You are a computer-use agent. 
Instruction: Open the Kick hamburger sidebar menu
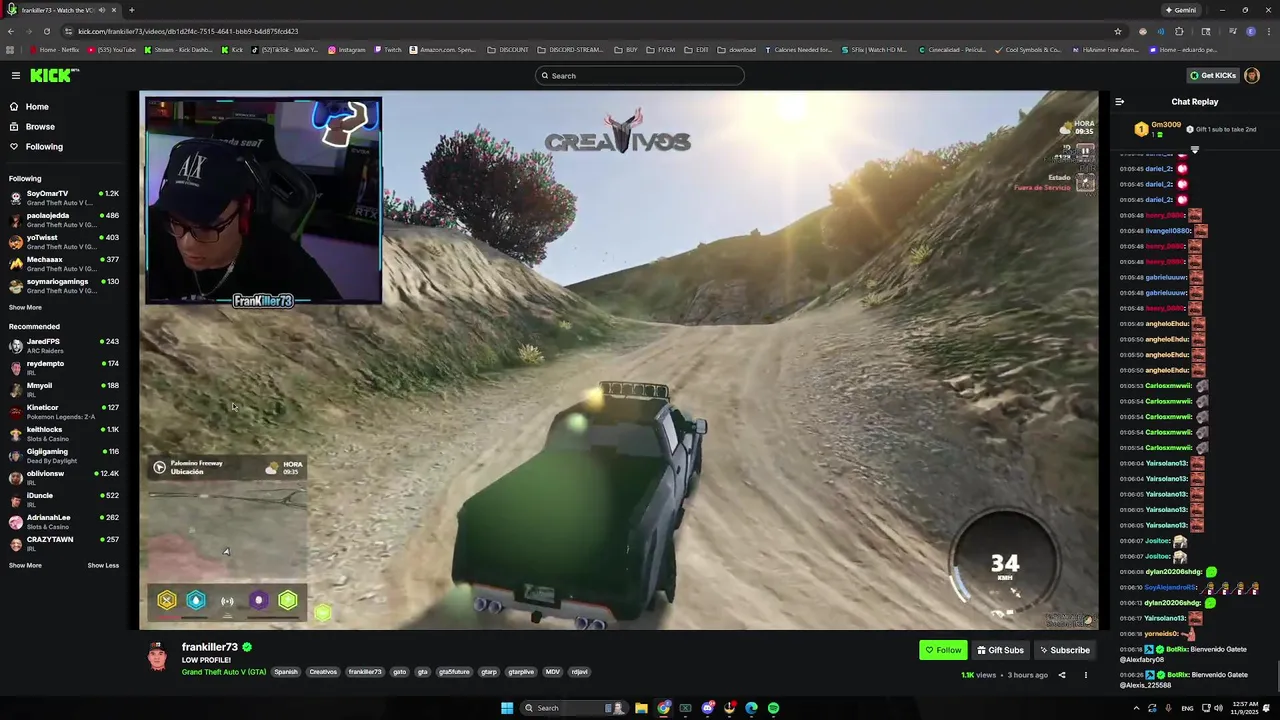click(x=16, y=75)
